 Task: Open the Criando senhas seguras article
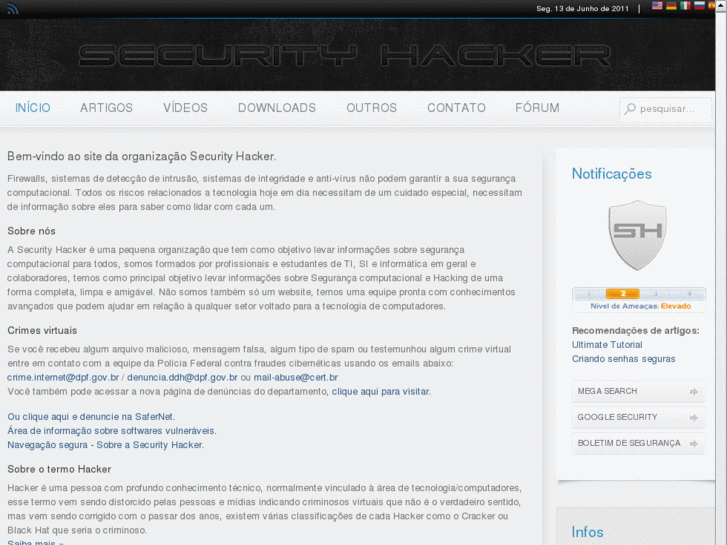tap(623, 359)
